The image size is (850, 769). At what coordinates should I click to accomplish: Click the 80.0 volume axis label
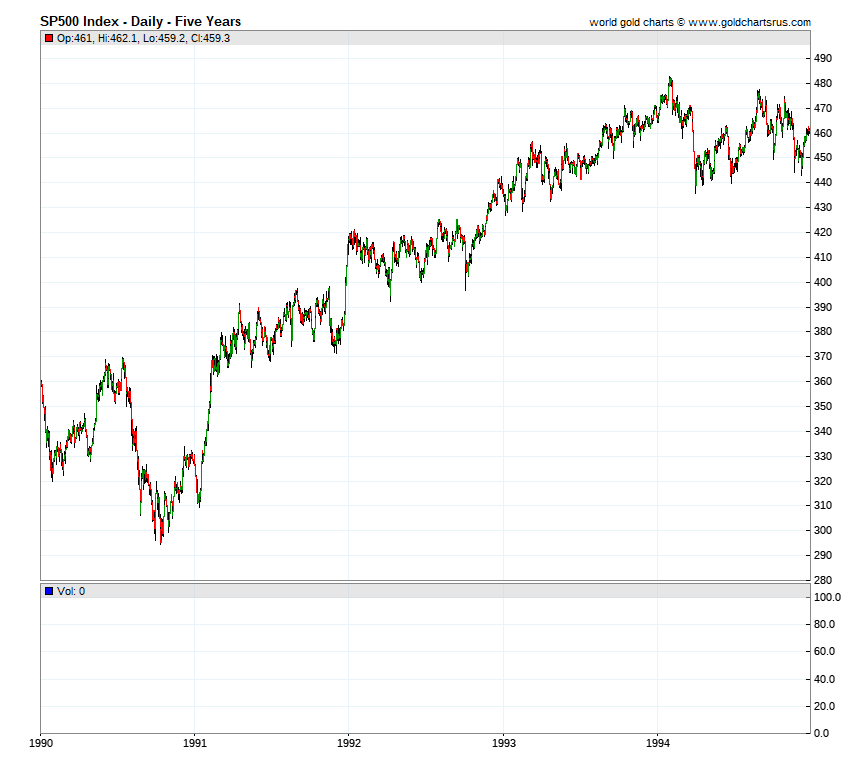click(x=825, y=625)
